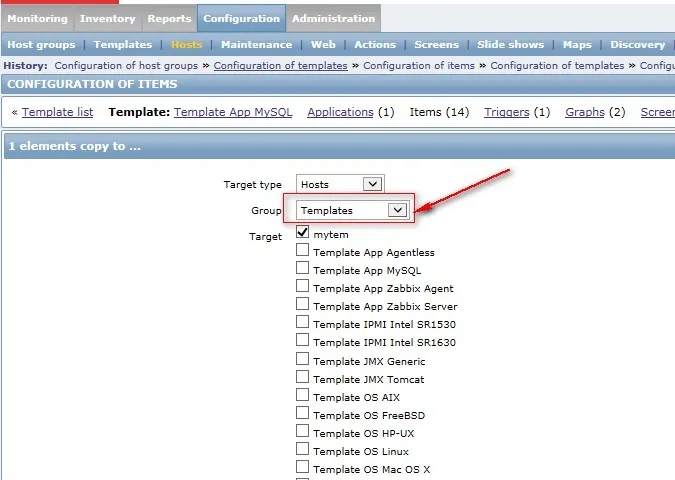The height and width of the screenshot is (480, 675).
Task: Open the Monitoring main tab
Action: [37, 19]
